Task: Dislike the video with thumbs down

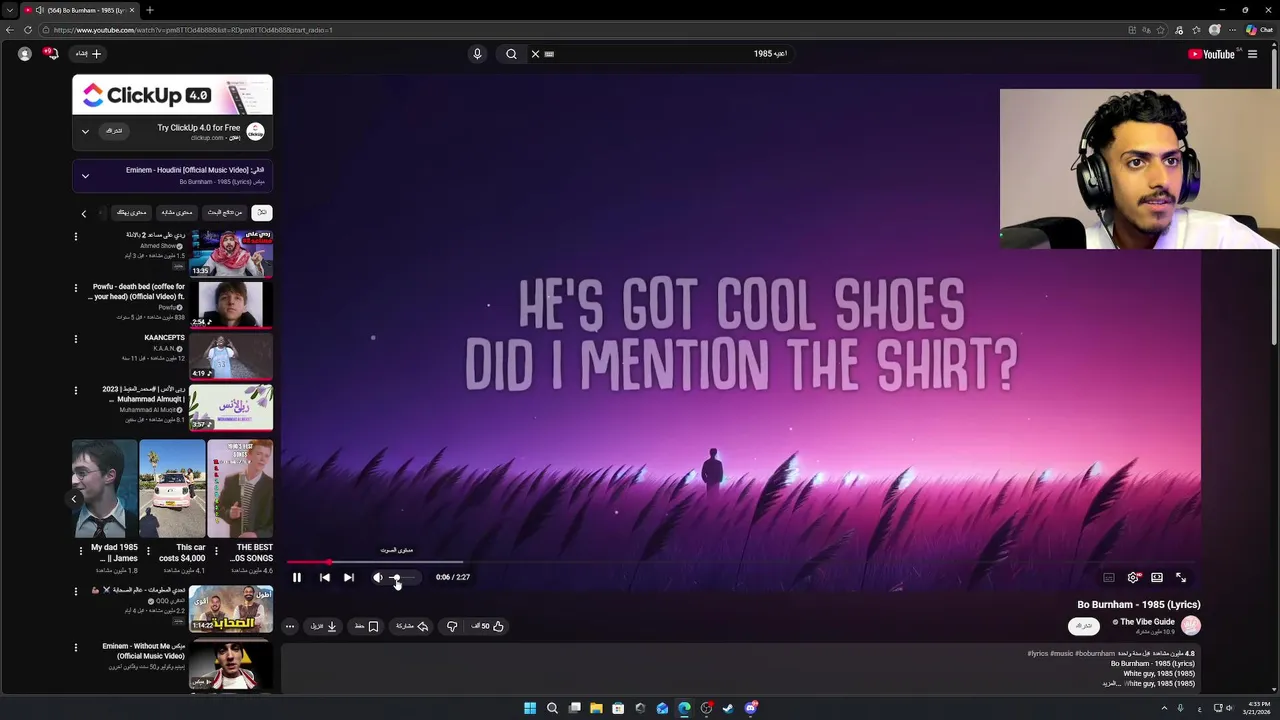Action: tap(452, 626)
